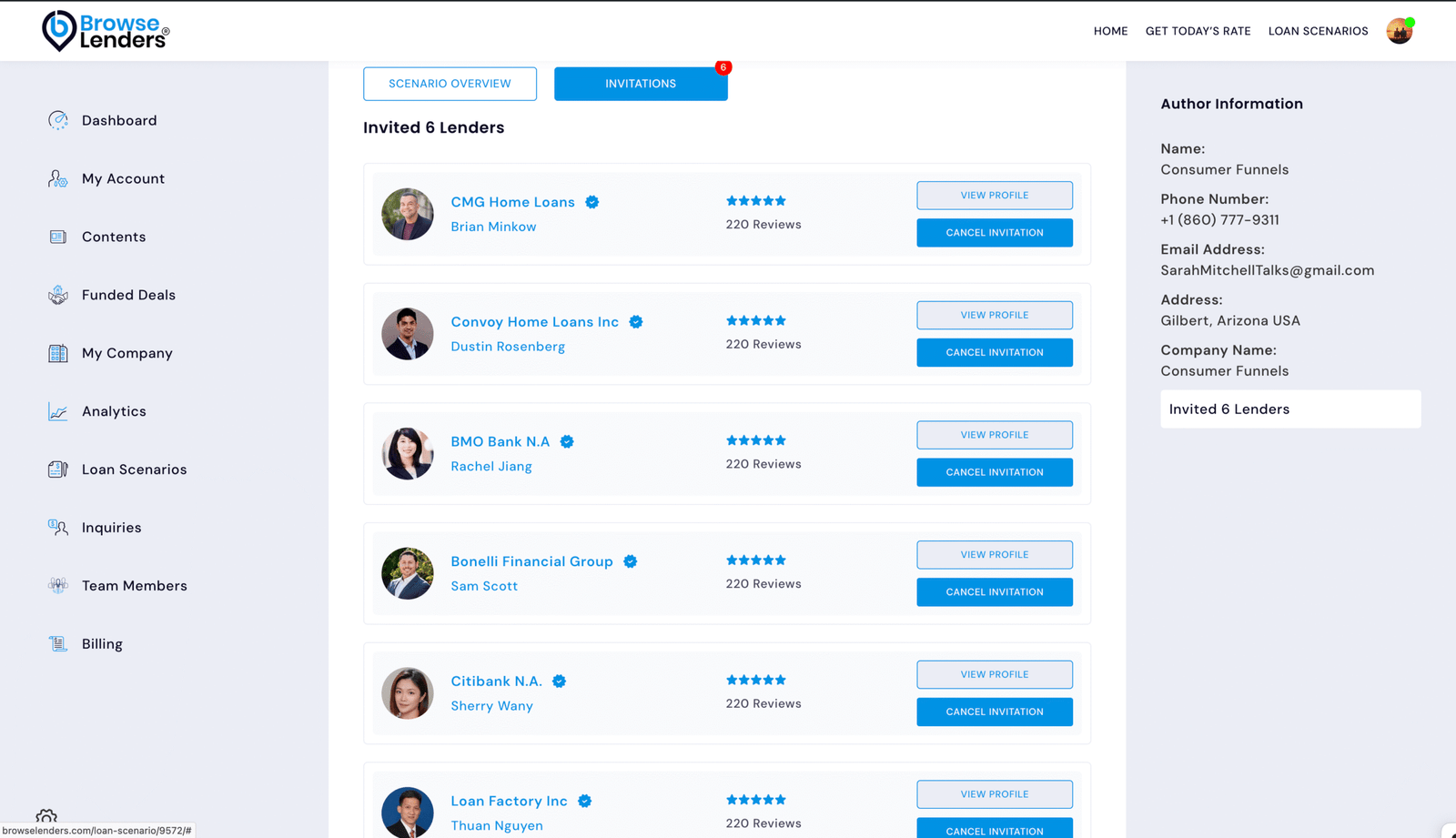Click the Rachel Jiang name link
1456x838 pixels.
(x=491, y=467)
